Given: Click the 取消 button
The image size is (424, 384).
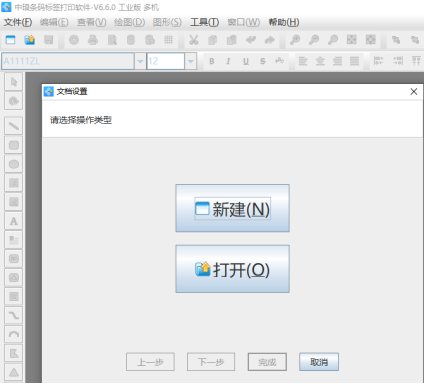Looking at the screenshot, I should (x=319, y=362).
